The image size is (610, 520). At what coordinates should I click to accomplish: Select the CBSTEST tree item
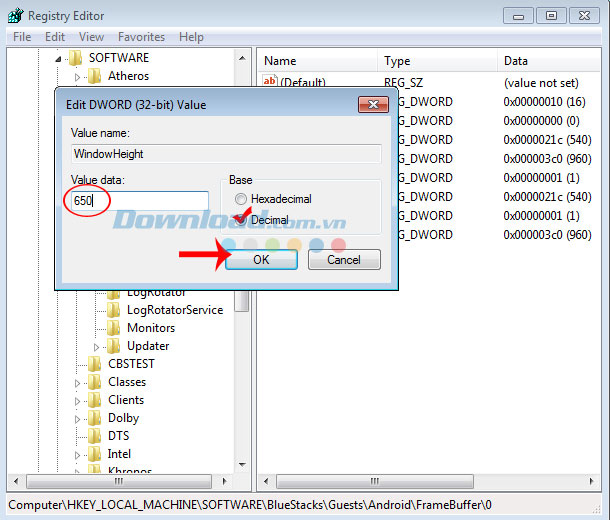tap(131, 364)
